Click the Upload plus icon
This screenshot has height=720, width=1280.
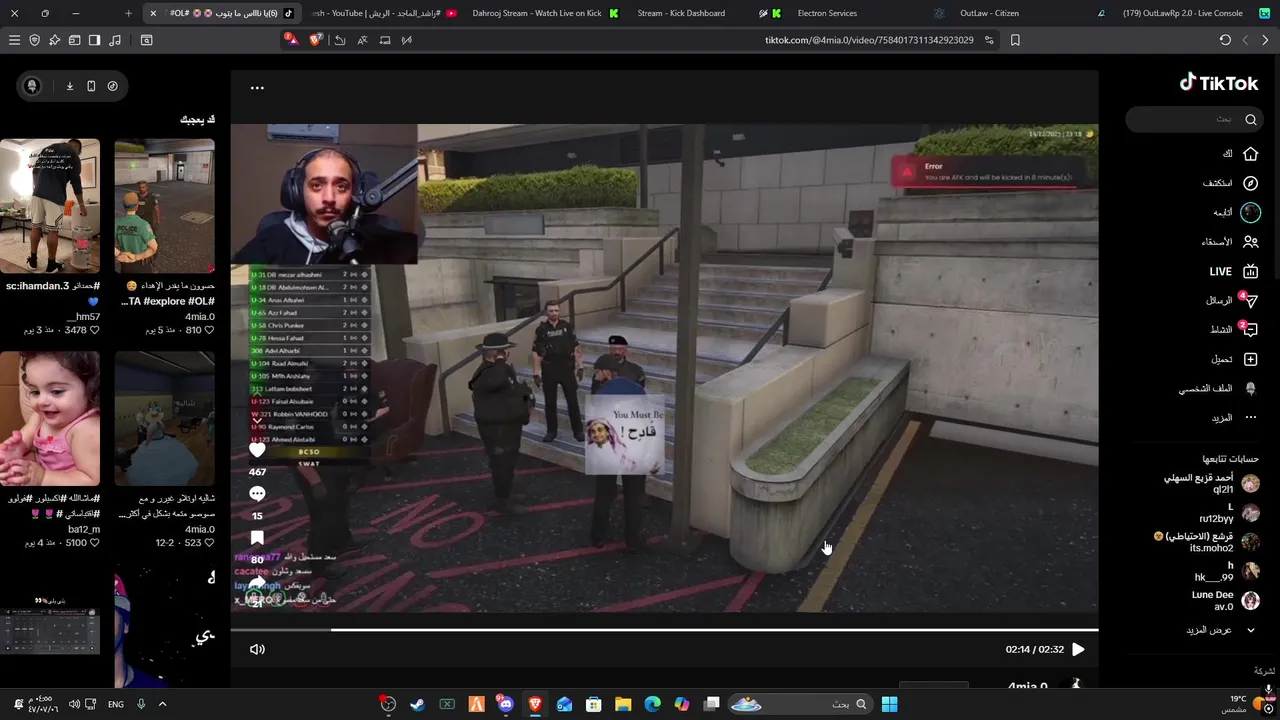click(1250, 359)
